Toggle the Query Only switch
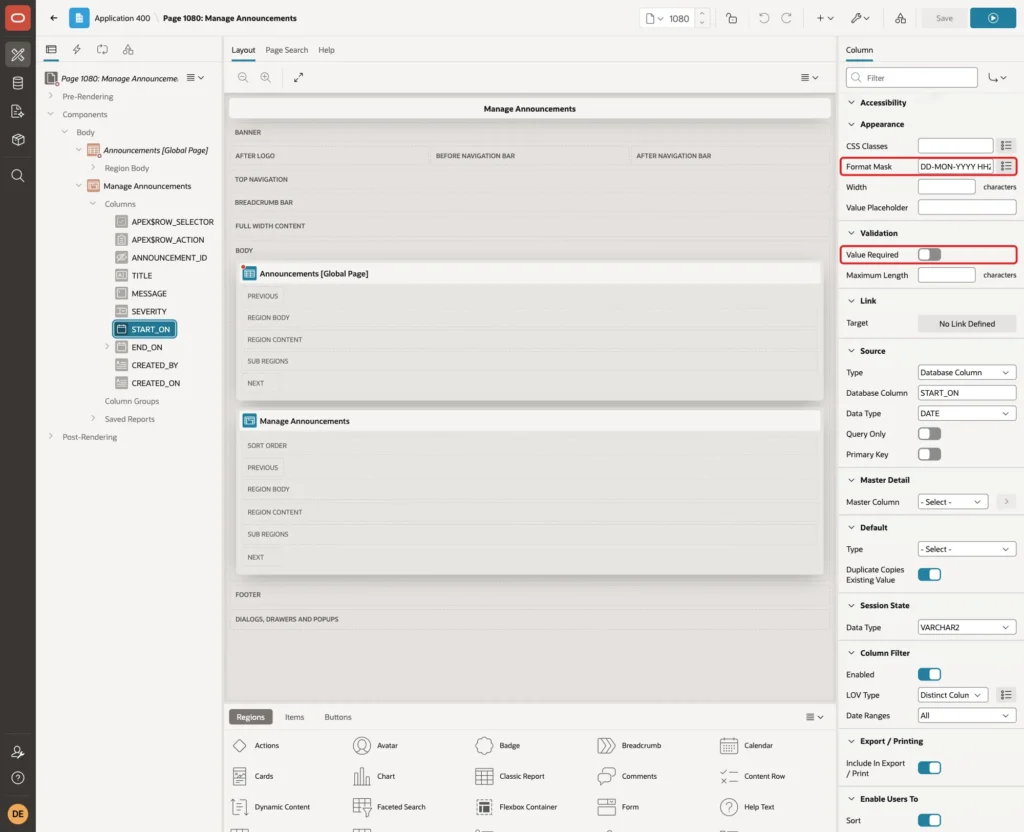 coord(929,434)
